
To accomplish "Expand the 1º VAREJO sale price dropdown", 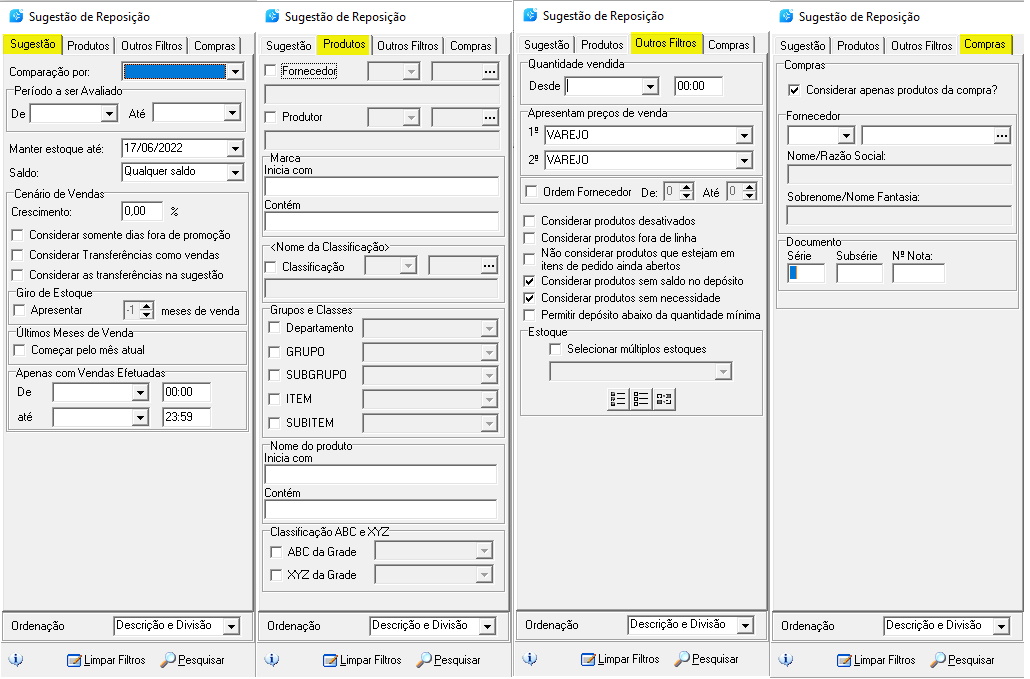I will click(744, 136).
